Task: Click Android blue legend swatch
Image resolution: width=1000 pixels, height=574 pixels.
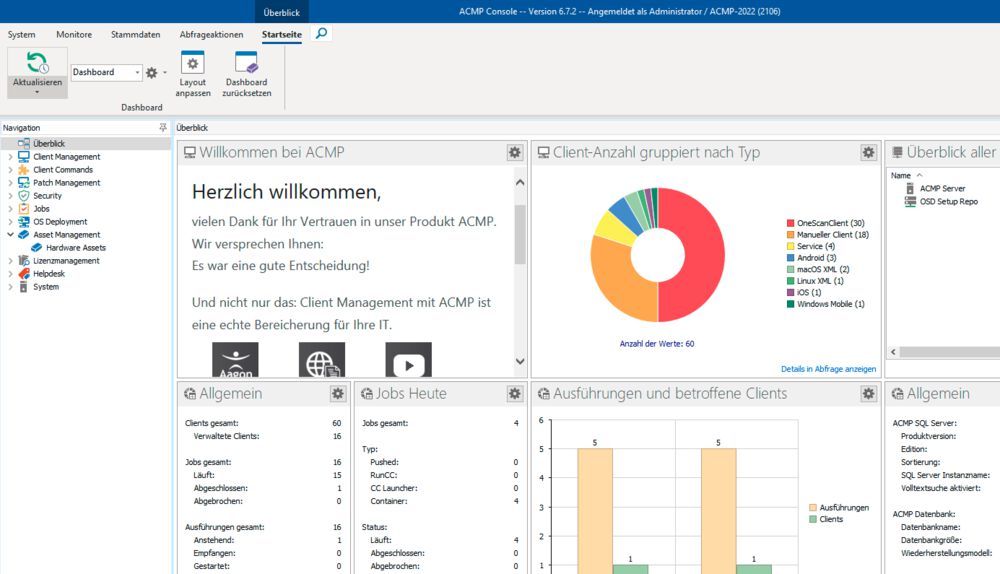Action: pyautogui.click(x=790, y=258)
